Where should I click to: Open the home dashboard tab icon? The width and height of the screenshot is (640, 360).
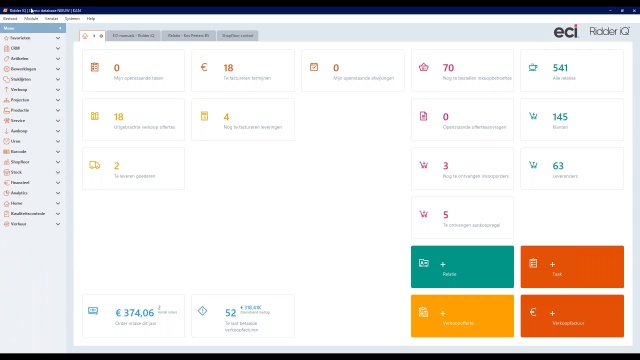[85, 36]
